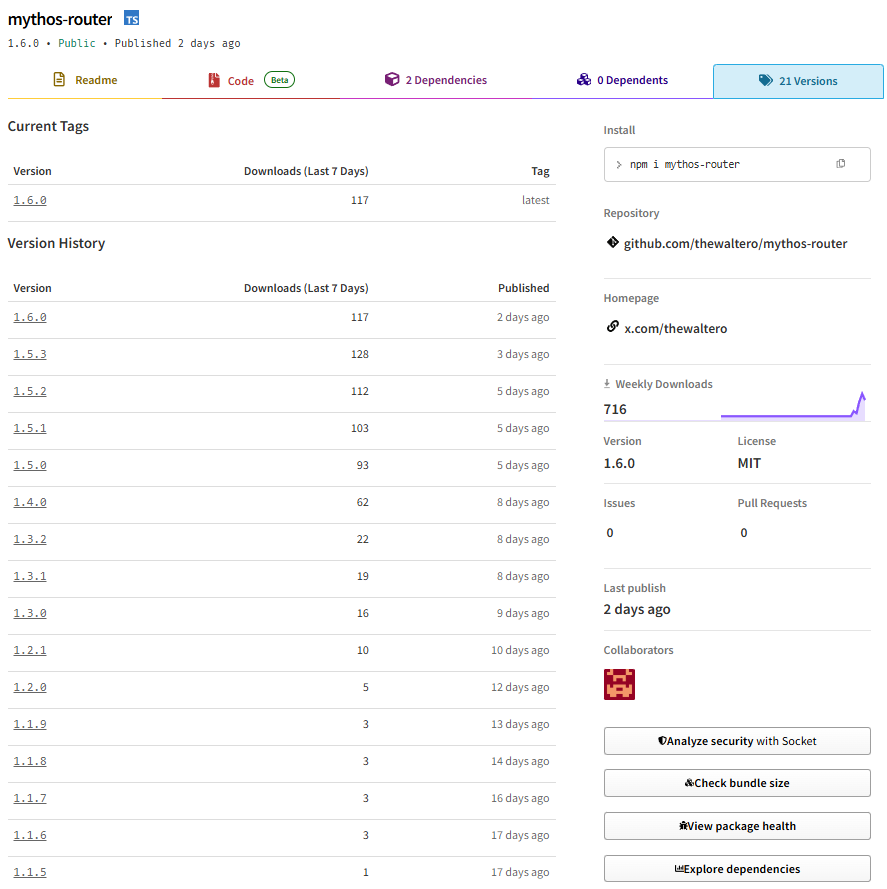The width and height of the screenshot is (887, 889).
Task: Visit the x.com/thewaltero homepage link
Action: tap(675, 329)
